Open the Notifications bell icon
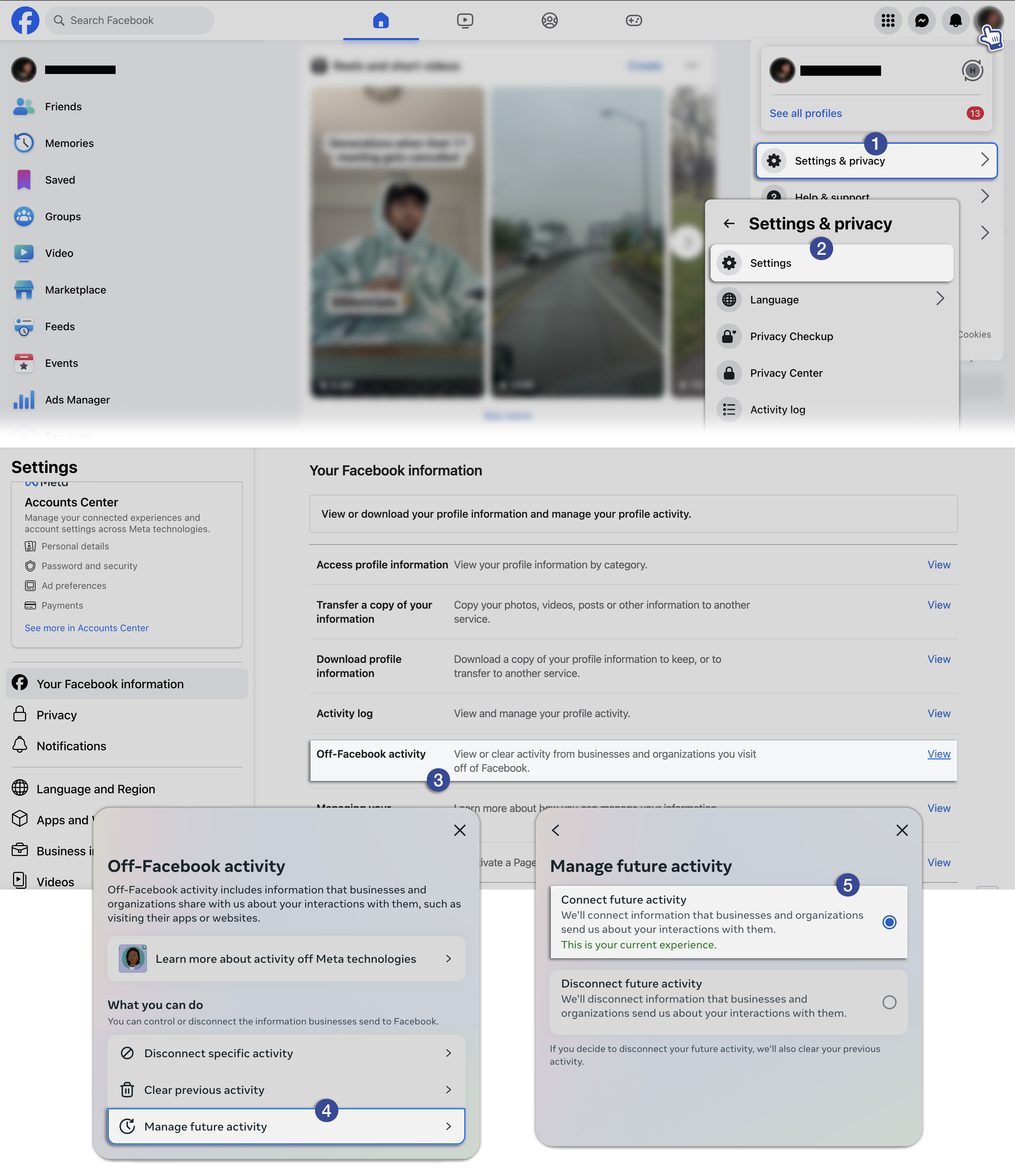Screen dimensions: 1015x1176 point(955,20)
